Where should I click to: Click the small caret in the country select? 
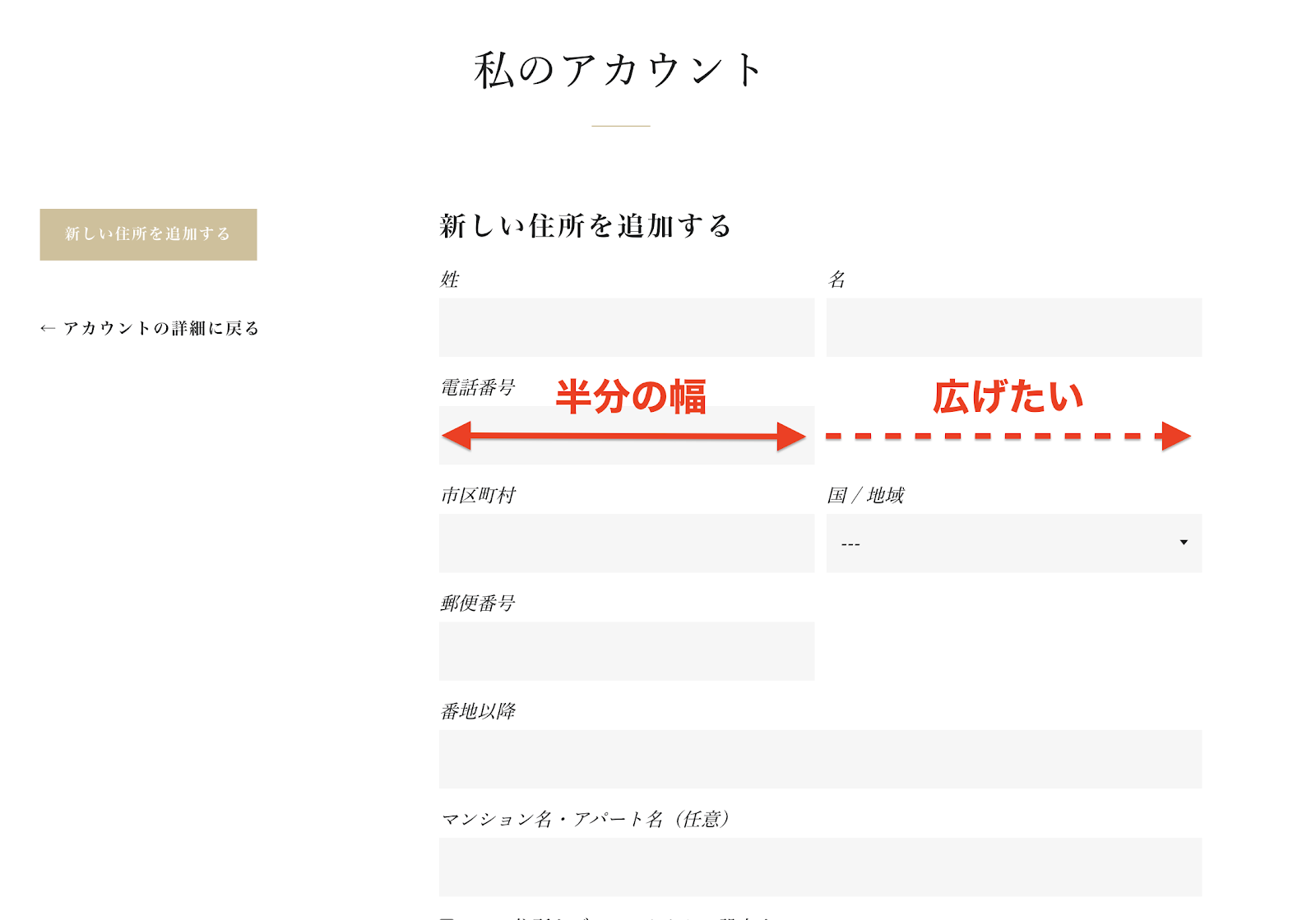tap(1184, 543)
